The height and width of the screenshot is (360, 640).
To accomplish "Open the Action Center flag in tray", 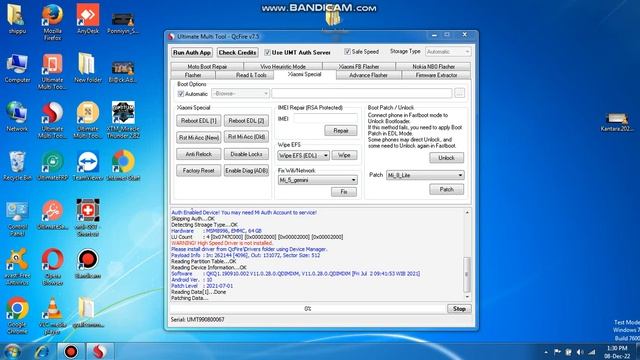I will click(x=557, y=352).
